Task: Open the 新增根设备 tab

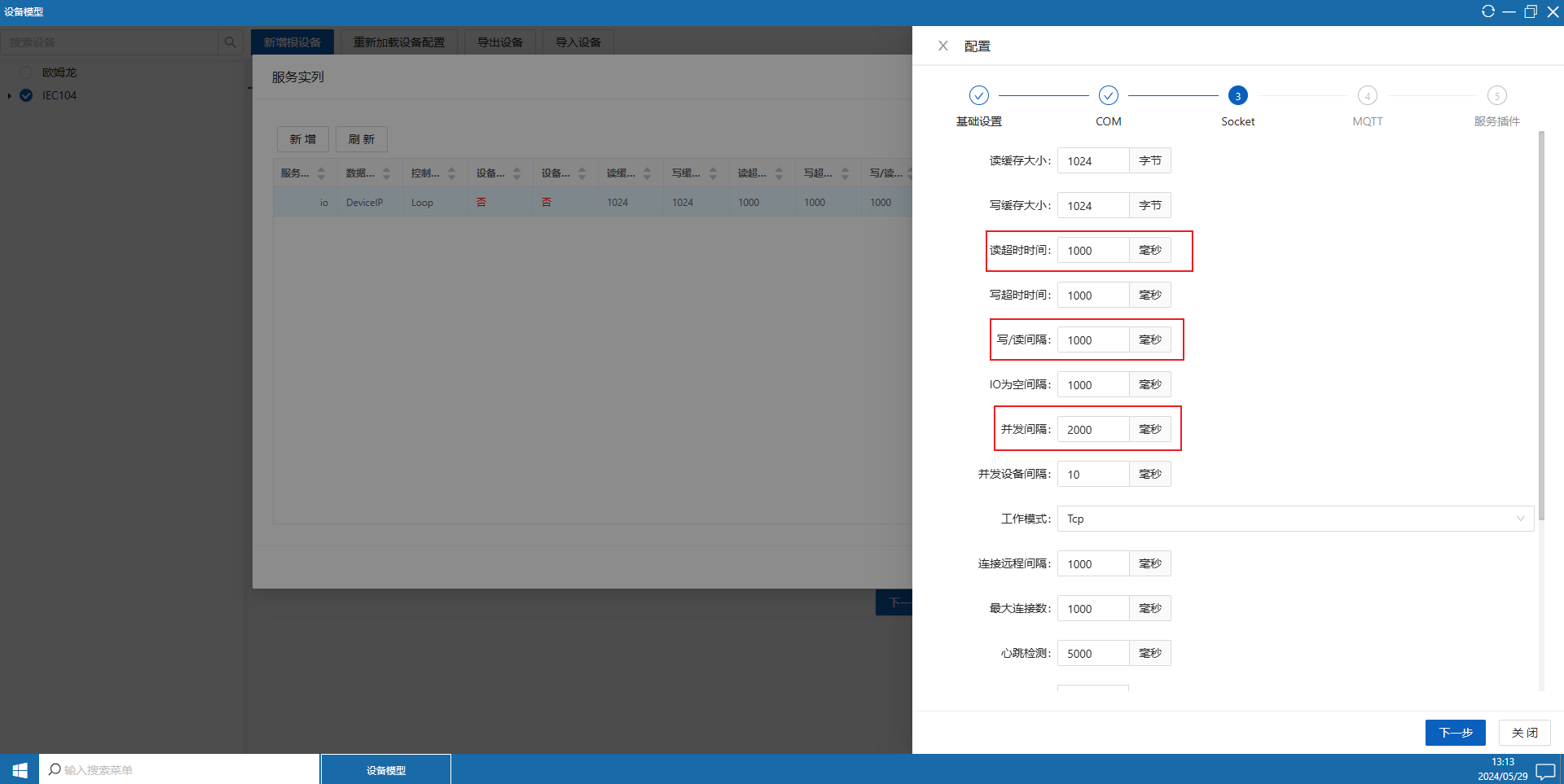Action: click(x=292, y=42)
